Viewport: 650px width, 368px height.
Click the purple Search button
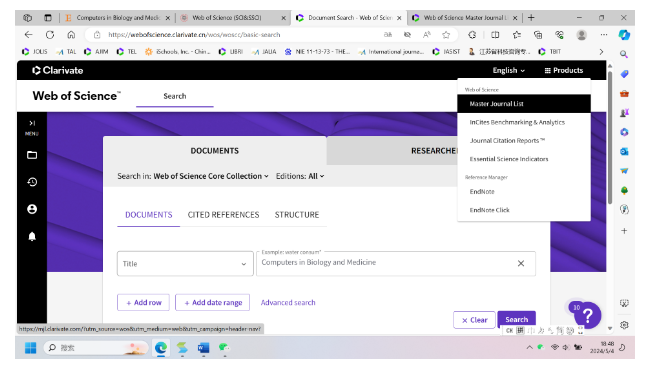(x=517, y=320)
